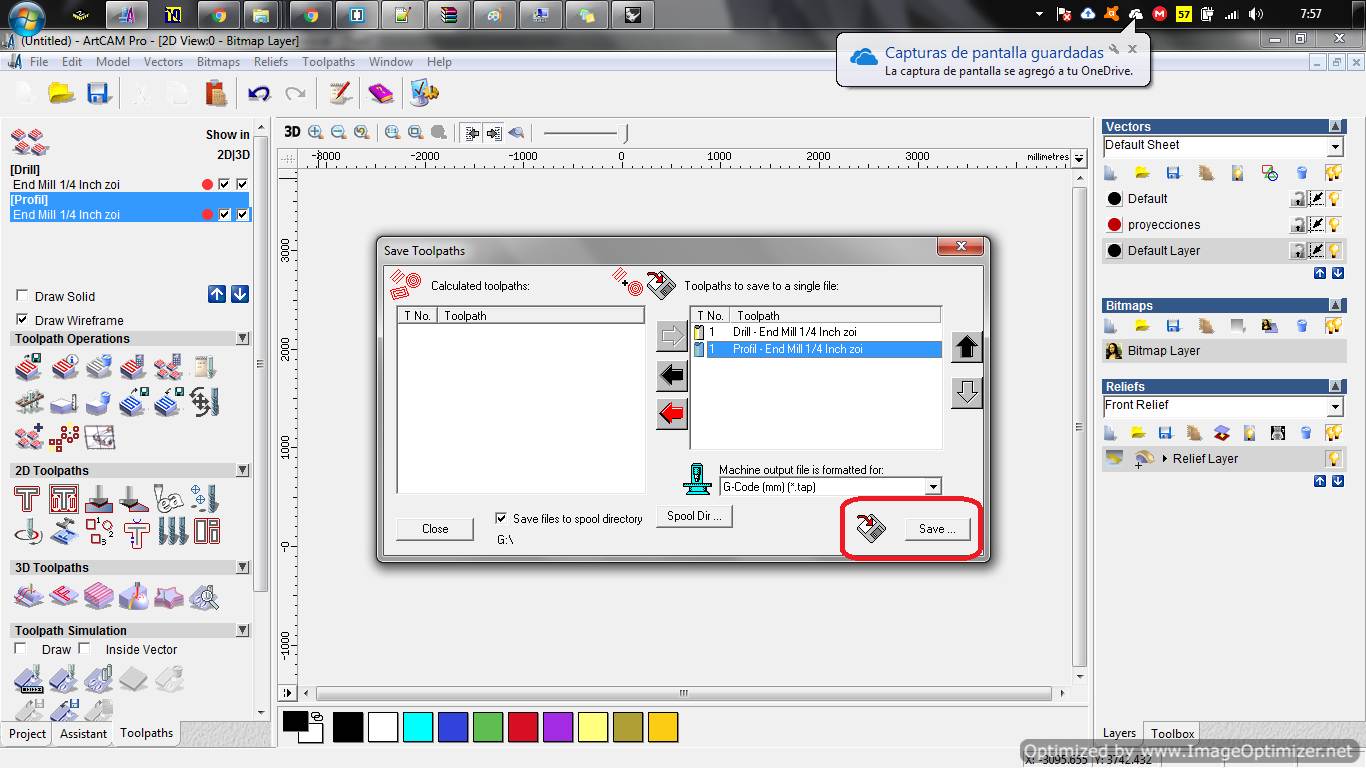Collapse 2D Toolpaths section
1366x768 pixels.
tap(243, 470)
